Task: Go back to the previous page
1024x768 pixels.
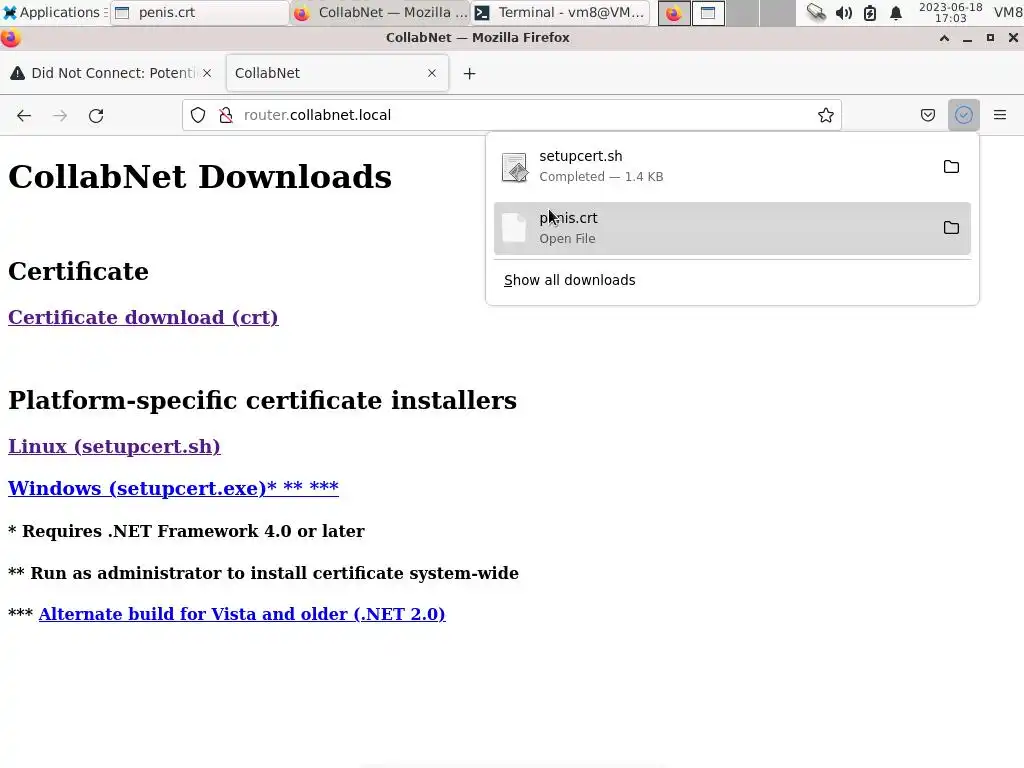Action: click(x=24, y=116)
